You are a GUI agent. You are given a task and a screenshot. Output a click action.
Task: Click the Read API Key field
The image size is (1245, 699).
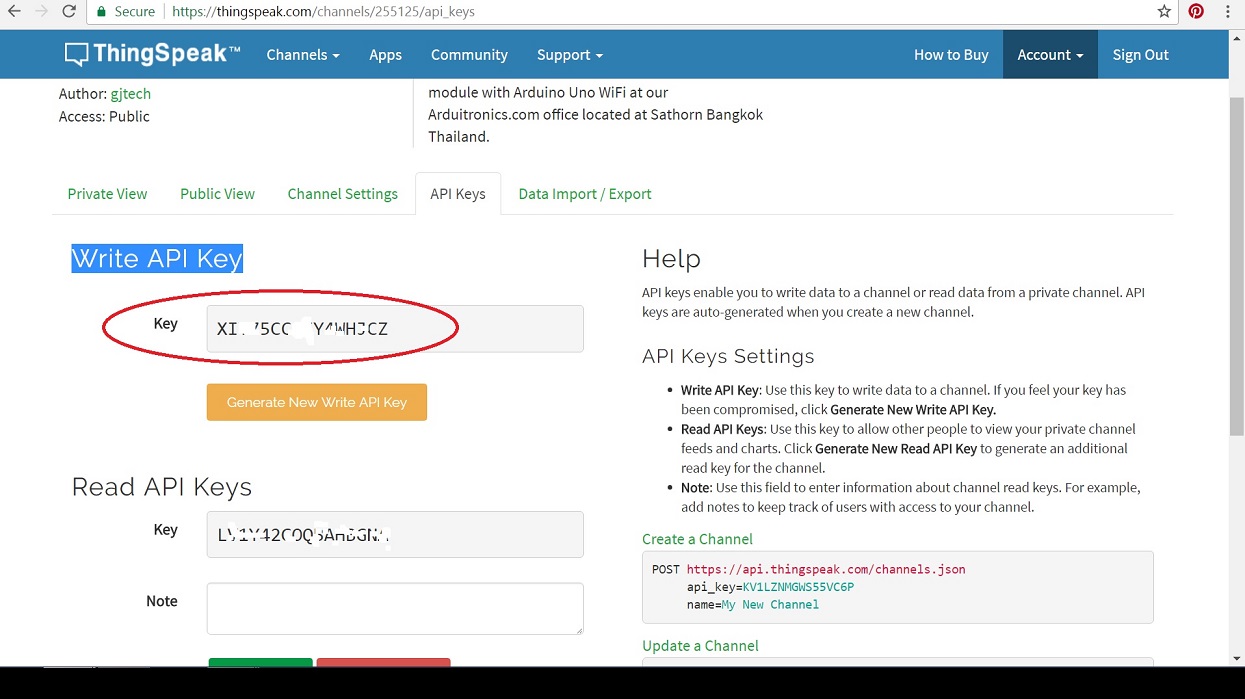tap(395, 534)
